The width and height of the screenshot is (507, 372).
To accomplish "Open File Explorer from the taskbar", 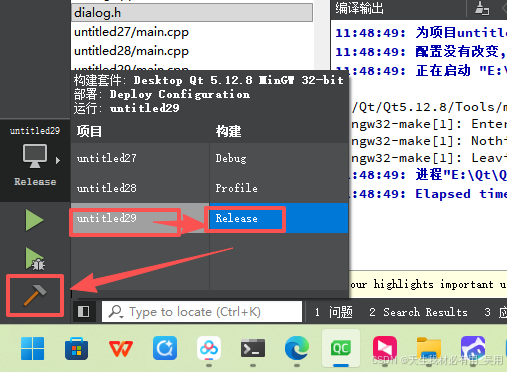I will tap(429, 349).
